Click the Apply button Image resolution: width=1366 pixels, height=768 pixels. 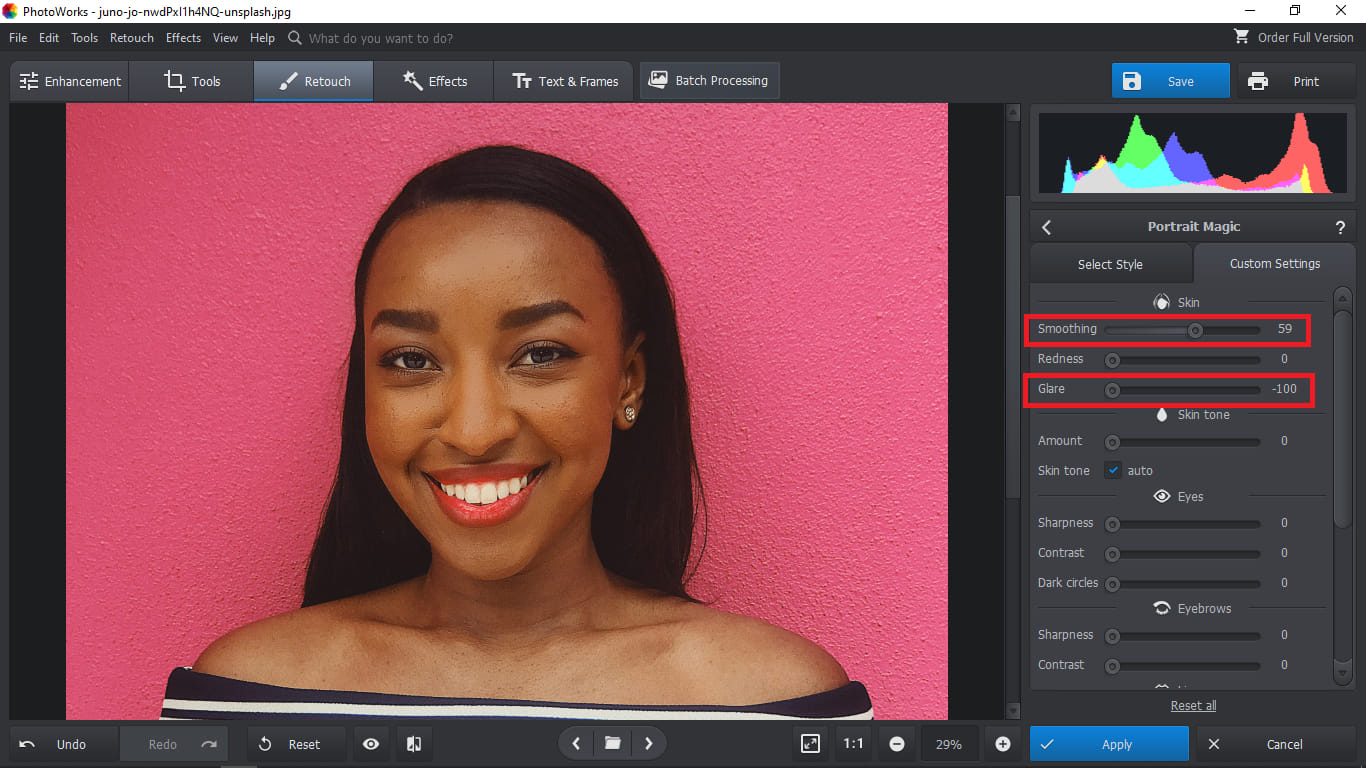pyautogui.click(x=1109, y=744)
